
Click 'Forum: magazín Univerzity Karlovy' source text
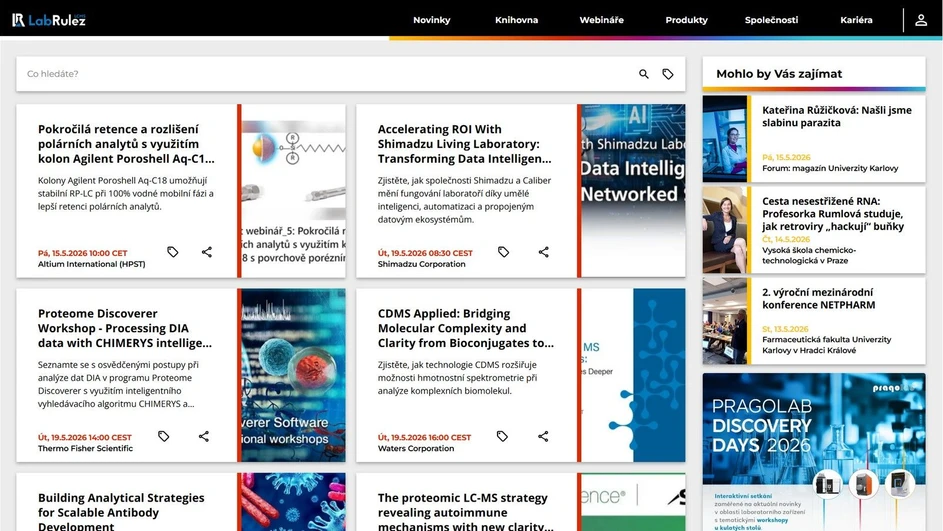coord(830,168)
